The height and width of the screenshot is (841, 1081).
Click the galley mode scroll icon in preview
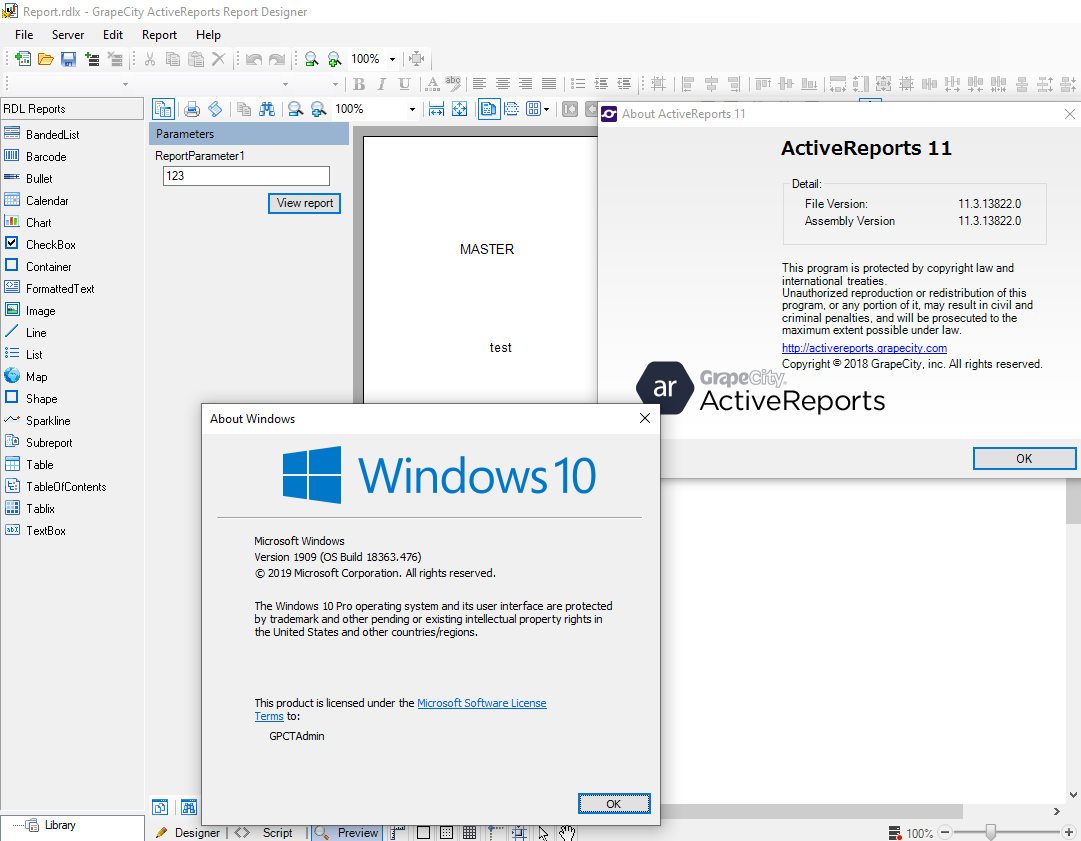215,109
